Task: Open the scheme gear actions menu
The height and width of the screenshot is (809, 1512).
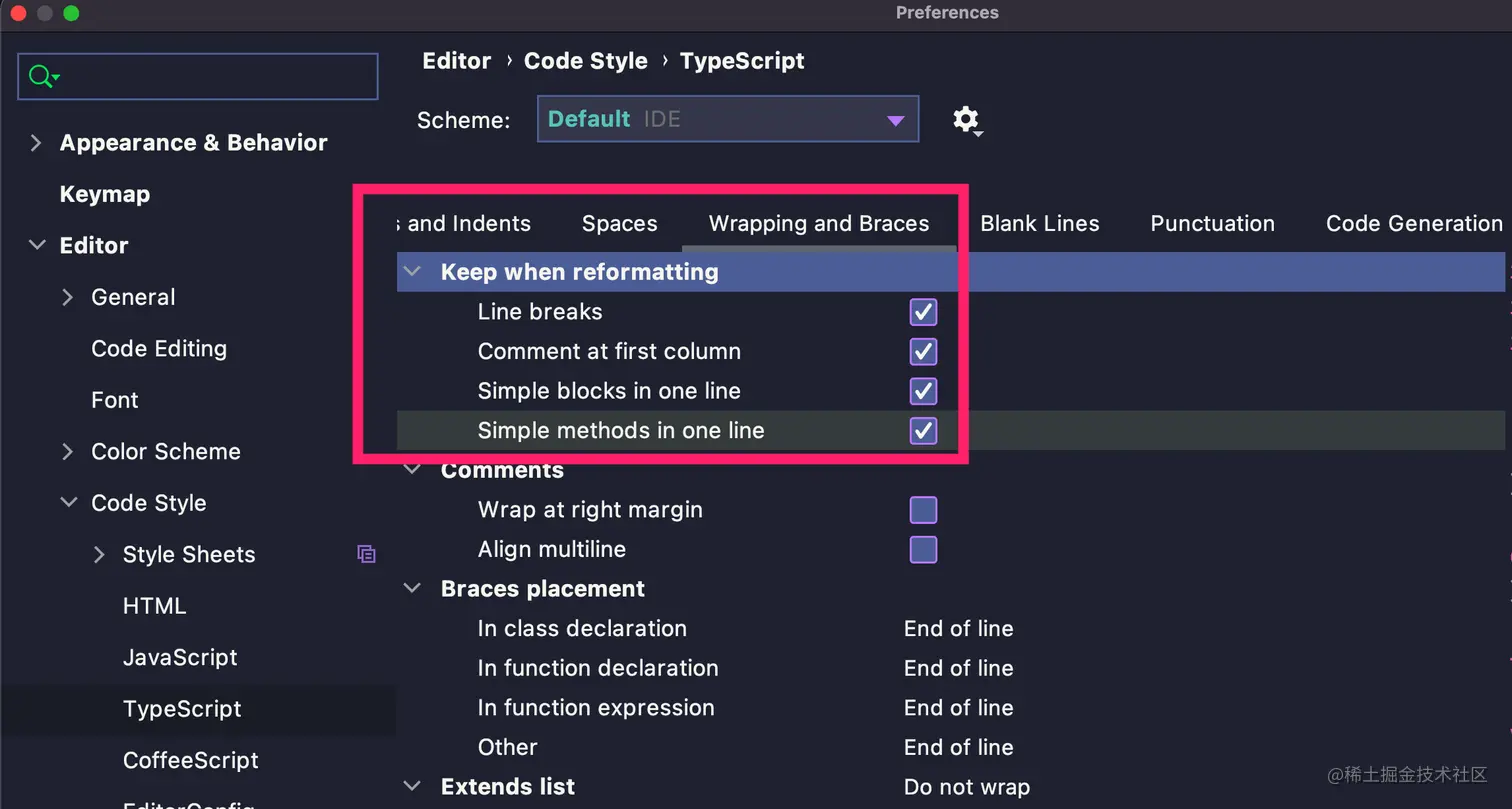Action: 966,120
